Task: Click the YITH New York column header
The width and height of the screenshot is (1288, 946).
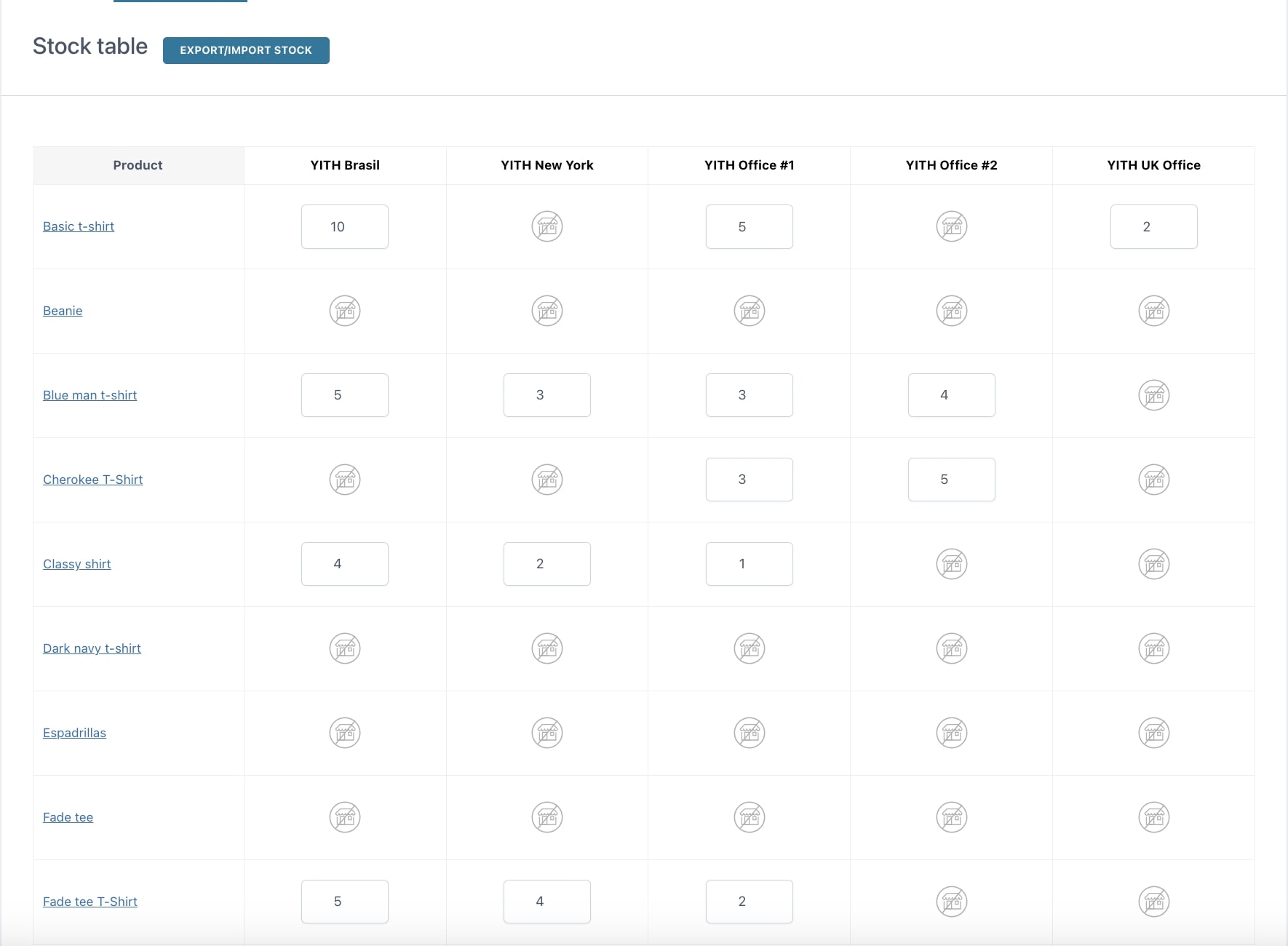Action: click(547, 165)
